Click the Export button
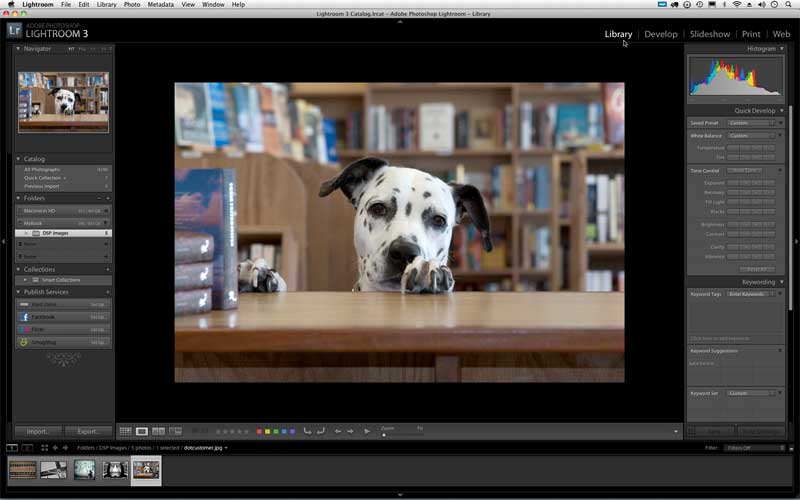Viewport: 800px width, 500px height. point(88,431)
